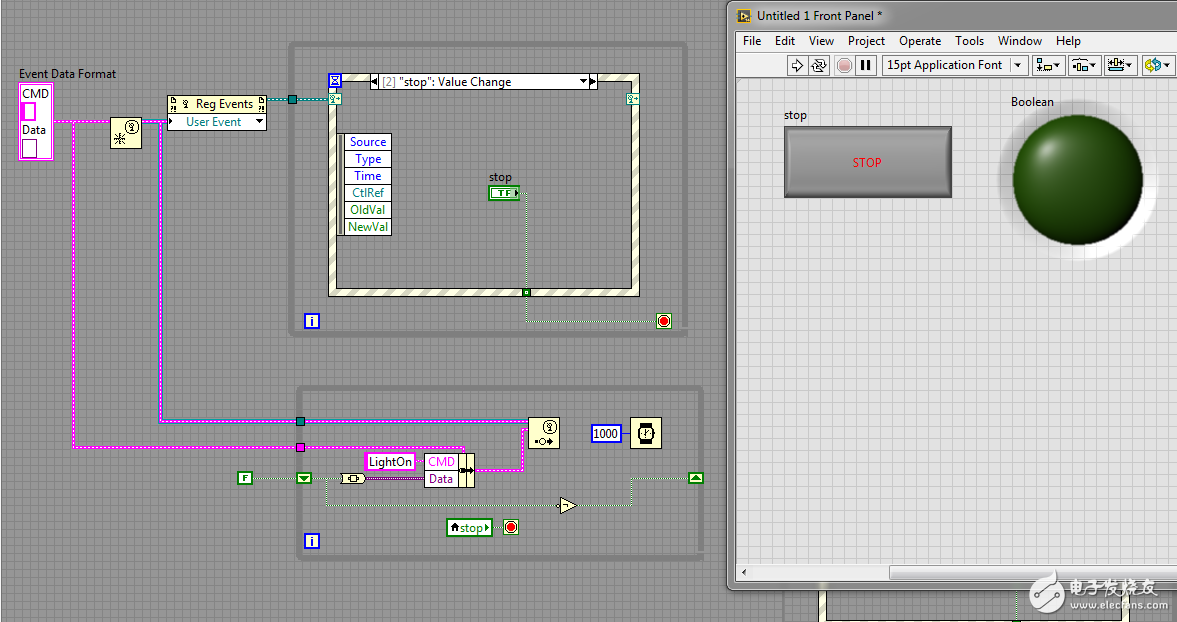Go to previous event case arrow

(375, 82)
